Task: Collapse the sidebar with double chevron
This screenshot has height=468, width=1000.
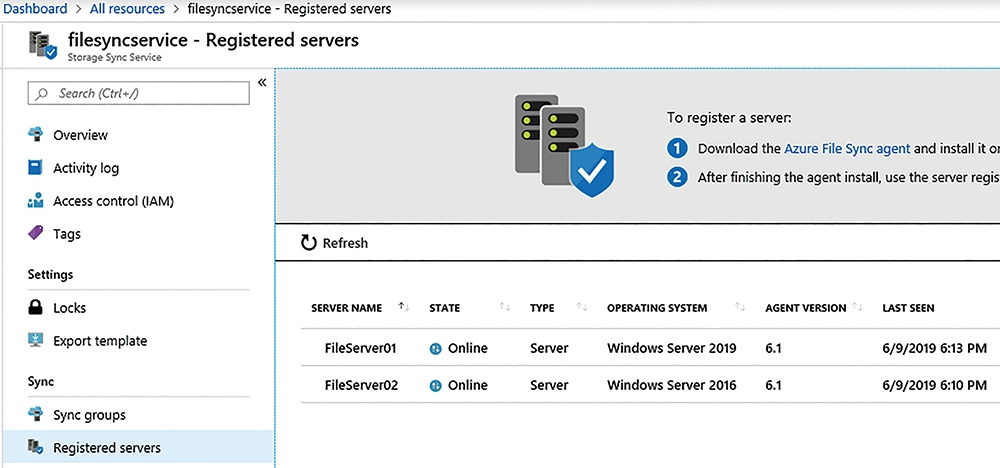Action: 261,82
